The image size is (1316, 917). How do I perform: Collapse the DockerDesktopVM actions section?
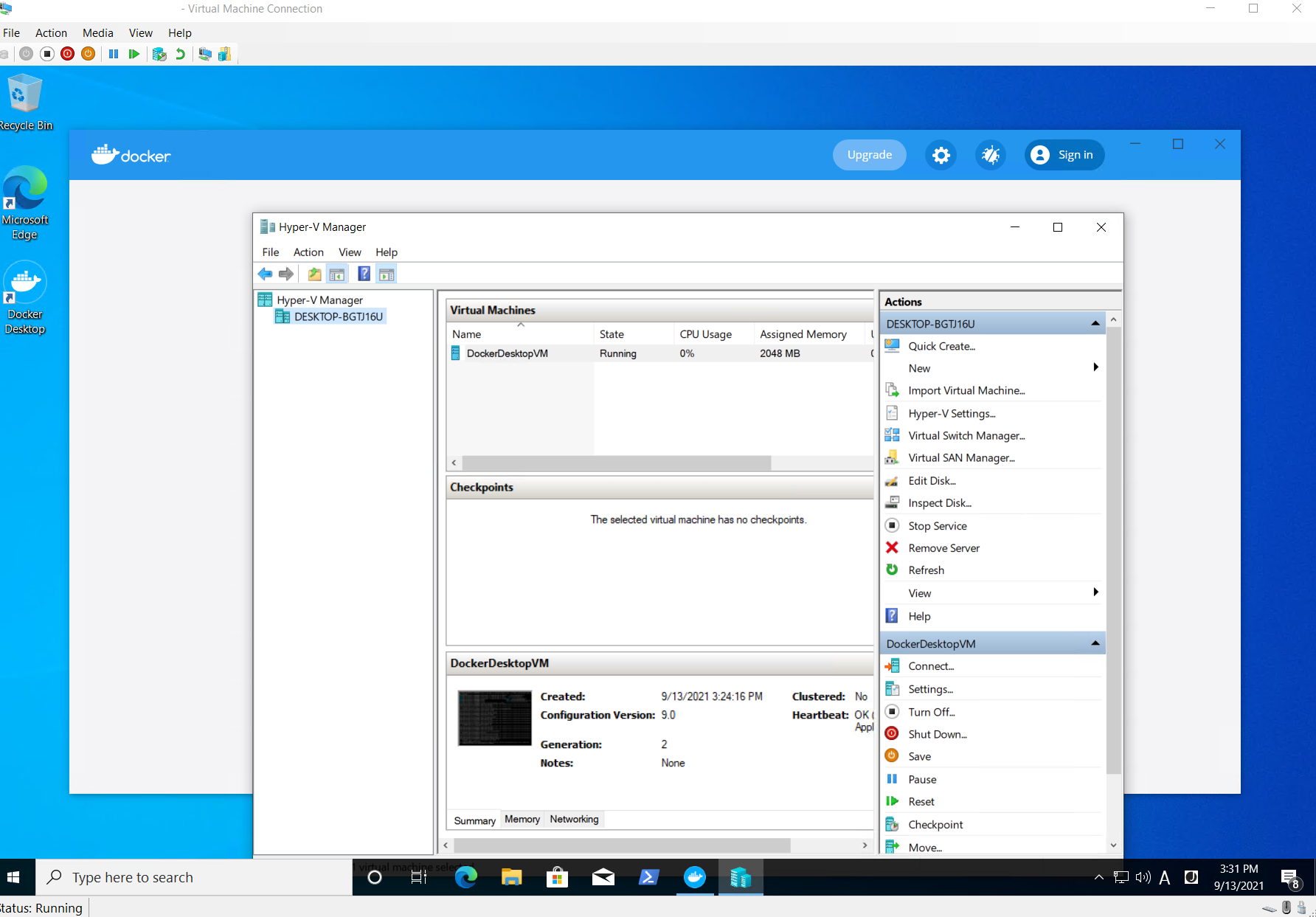pos(1095,644)
